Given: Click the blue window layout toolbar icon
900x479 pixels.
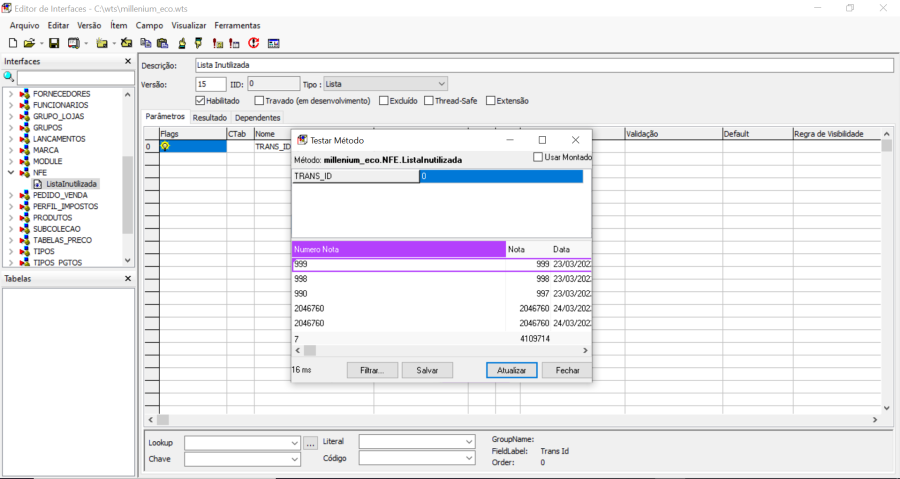Looking at the screenshot, I should pyautogui.click(x=273, y=43).
